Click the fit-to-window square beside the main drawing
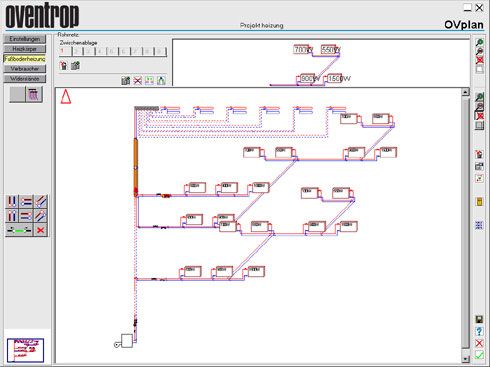Screen dimensions: 490x367 click(479, 125)
